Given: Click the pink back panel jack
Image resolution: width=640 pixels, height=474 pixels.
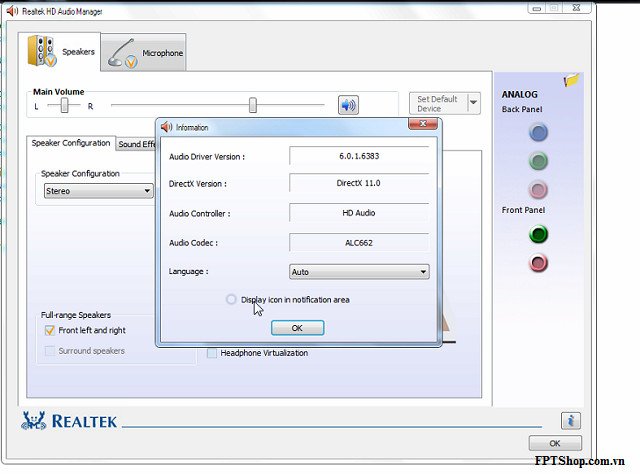Looking at the screenshot, I should tap(539, 190).
